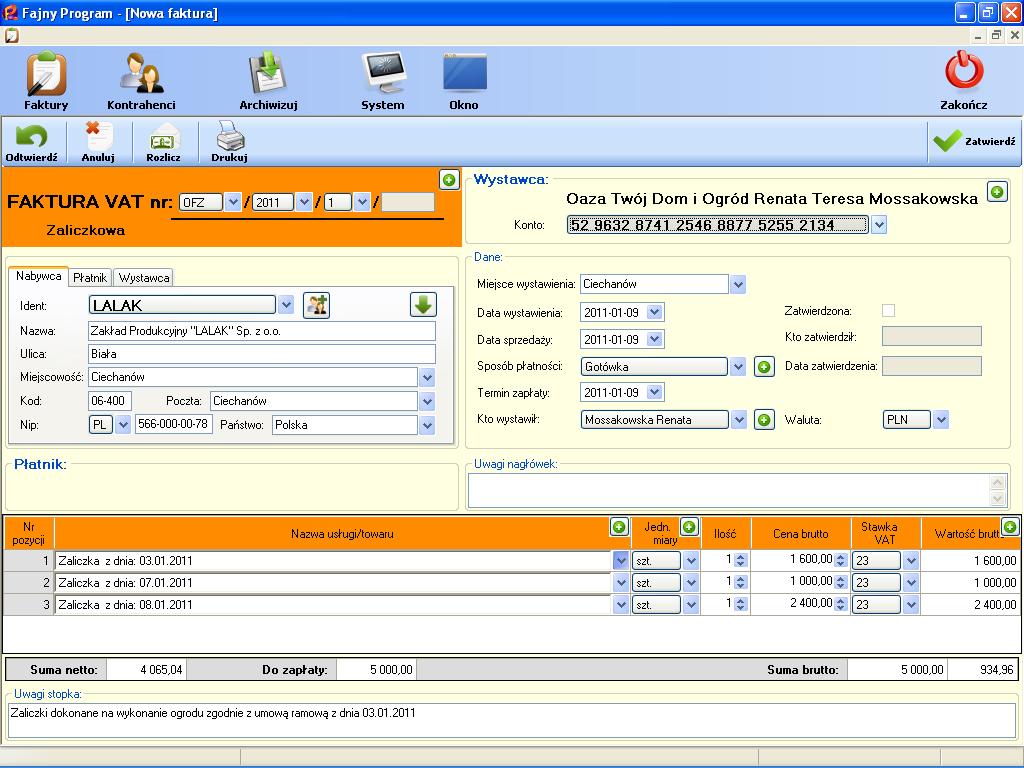
Task: Expand the Sposób płatności dropdown
Action: (x=738, y=367)
